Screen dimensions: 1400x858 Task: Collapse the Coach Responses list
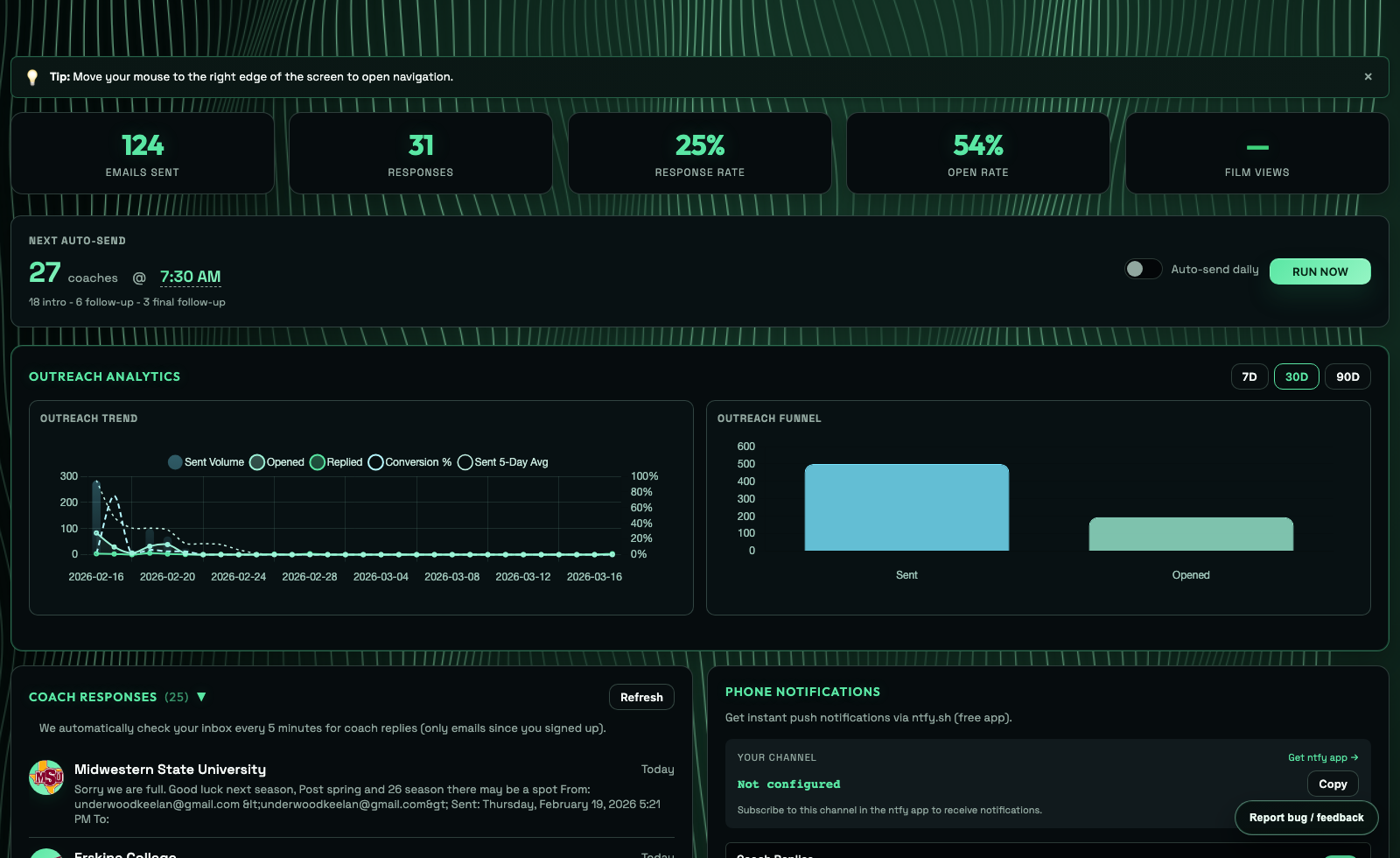tap(202, 697)
